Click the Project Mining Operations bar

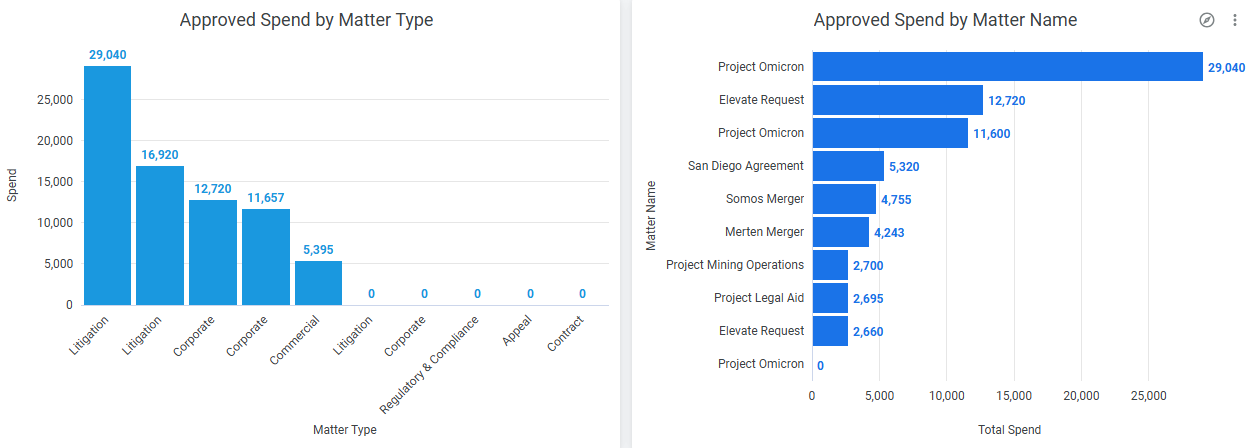830,265
